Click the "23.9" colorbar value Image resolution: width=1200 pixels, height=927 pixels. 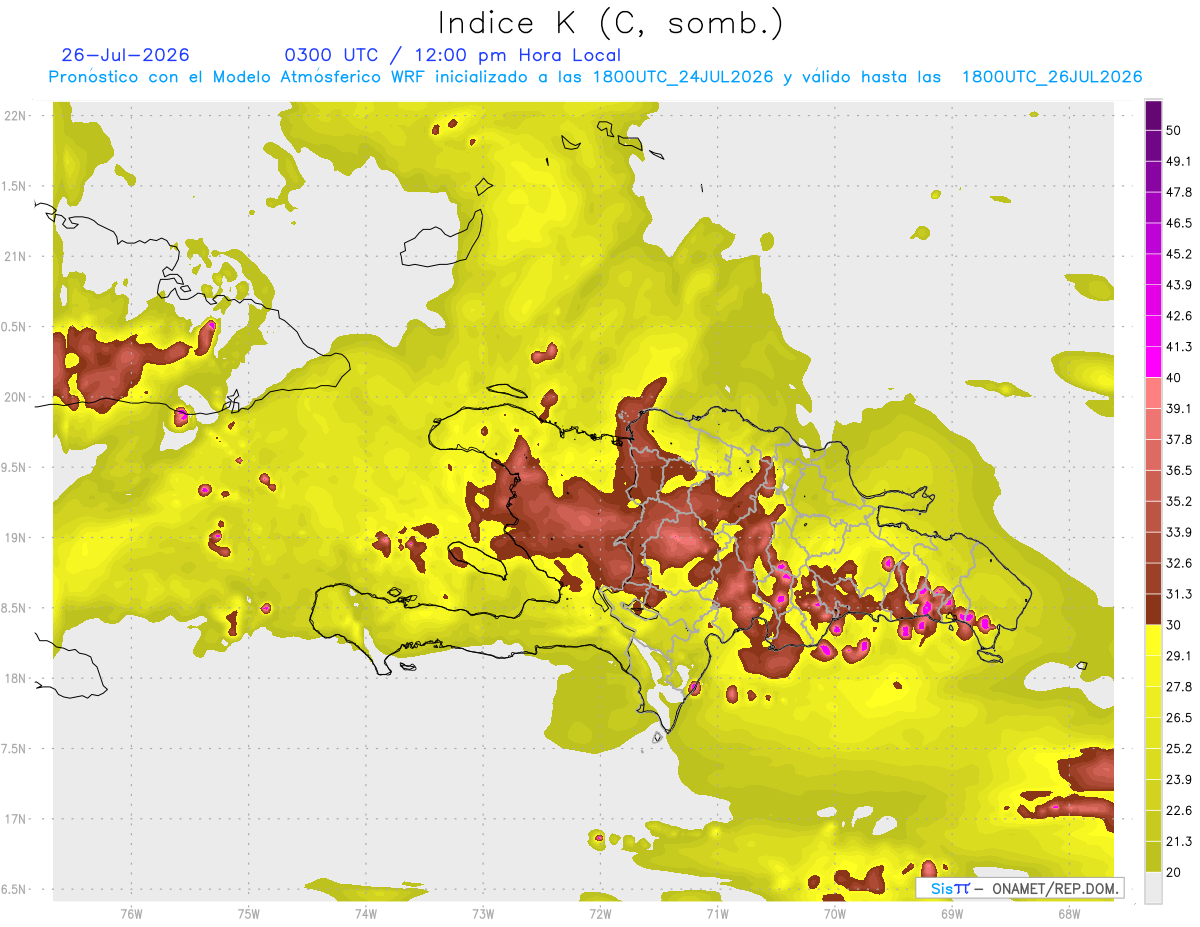[x=1179, y=779]
